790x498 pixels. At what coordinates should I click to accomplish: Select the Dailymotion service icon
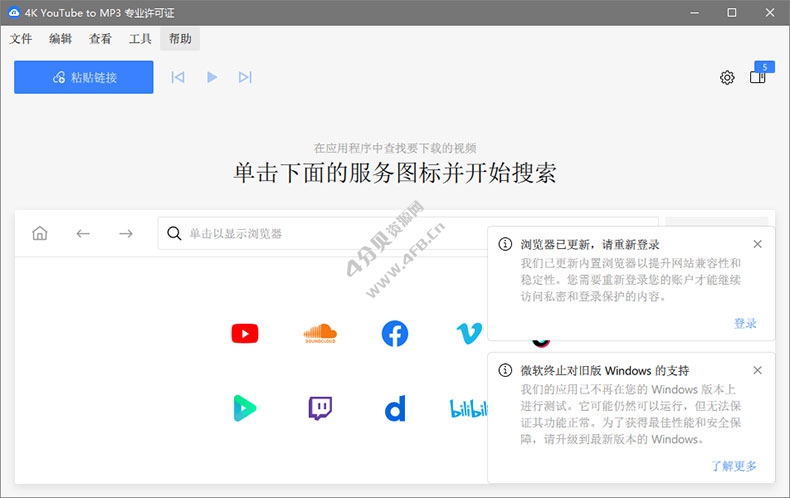coord(395,408)
